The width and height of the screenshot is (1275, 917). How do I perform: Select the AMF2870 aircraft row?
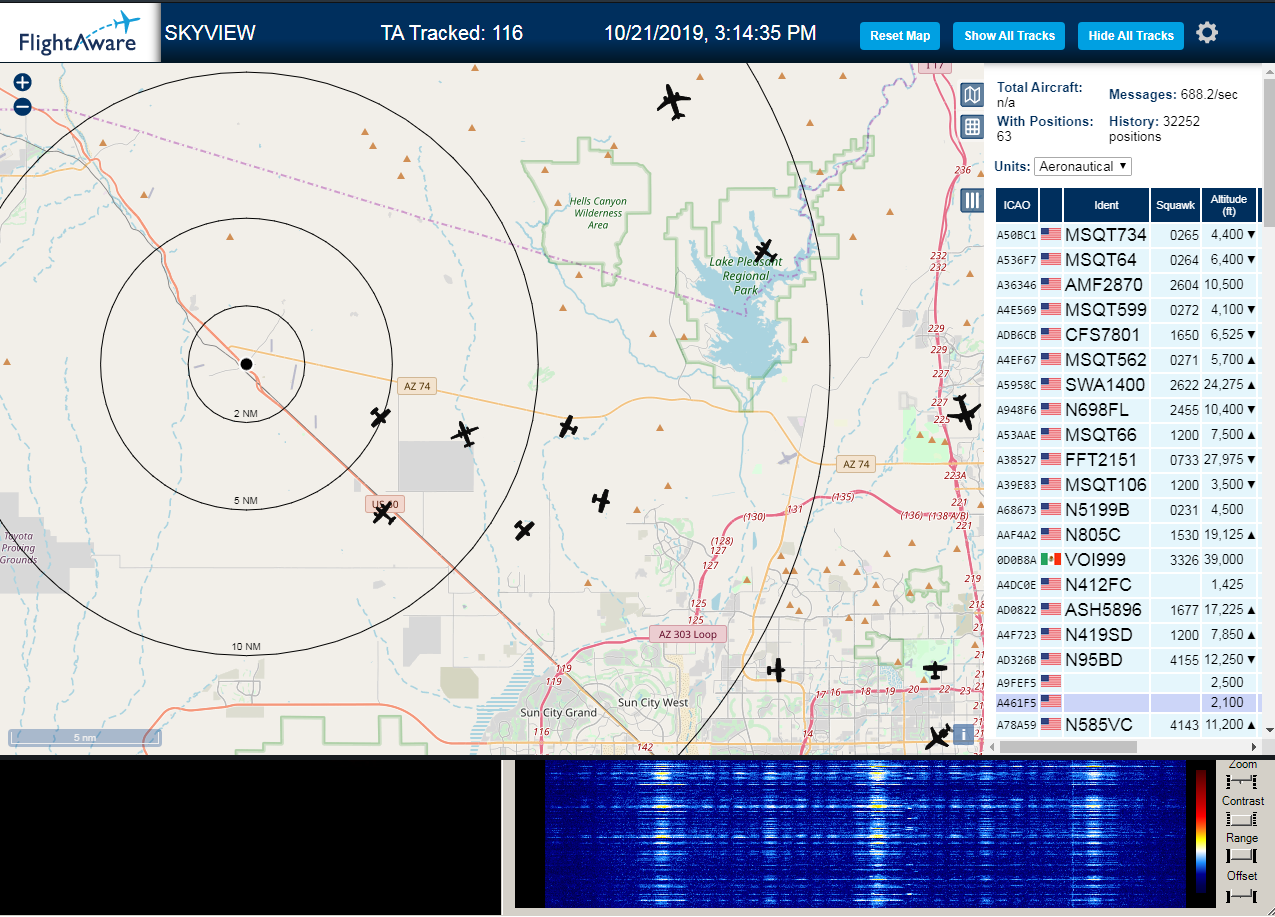click(1128, 285)
